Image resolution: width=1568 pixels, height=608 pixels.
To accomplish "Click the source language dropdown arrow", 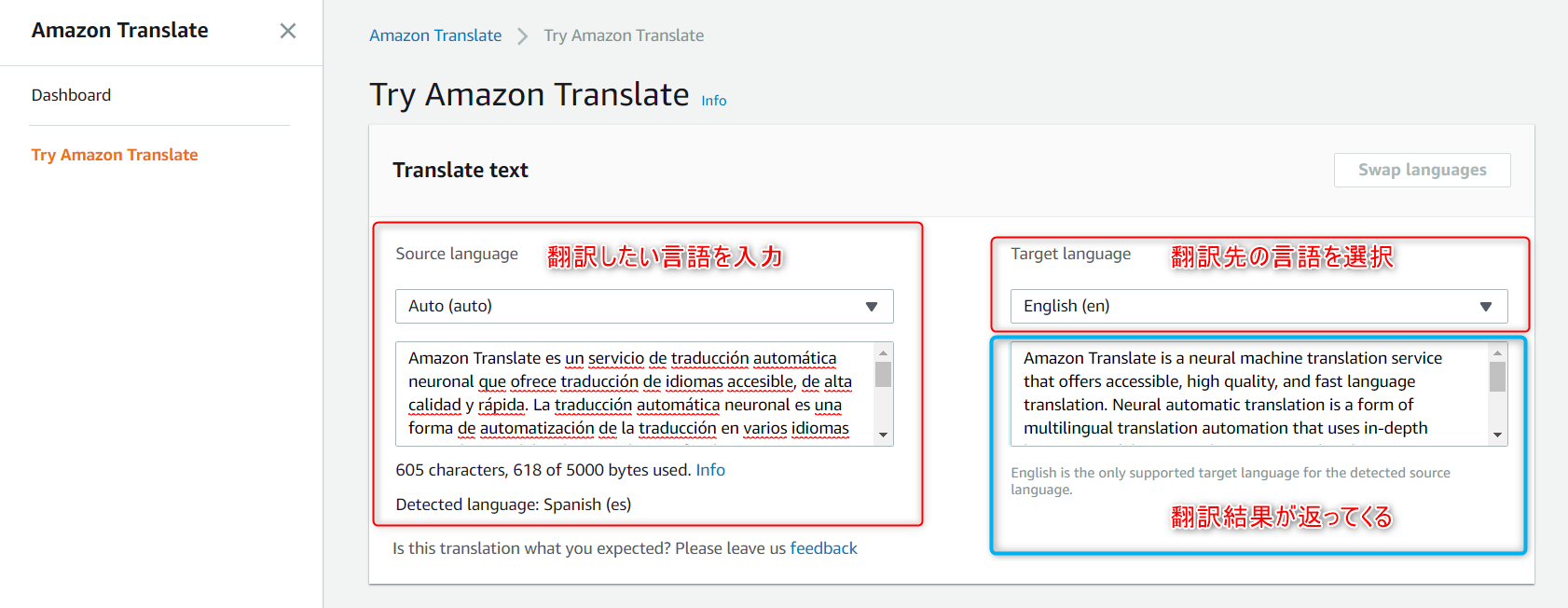I will coord(872,307).
